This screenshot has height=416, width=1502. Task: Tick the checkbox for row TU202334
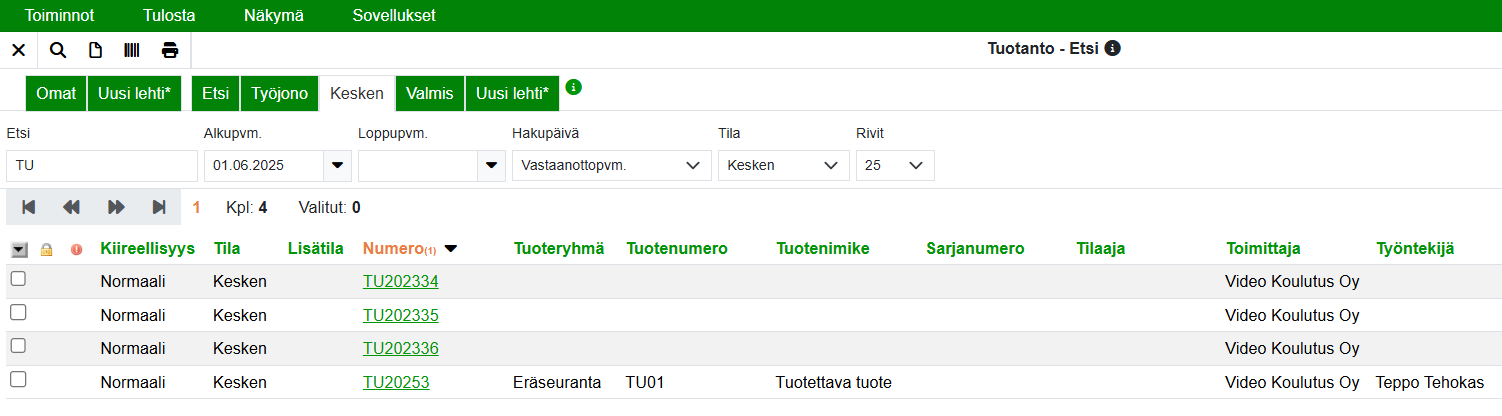point(18,280)
